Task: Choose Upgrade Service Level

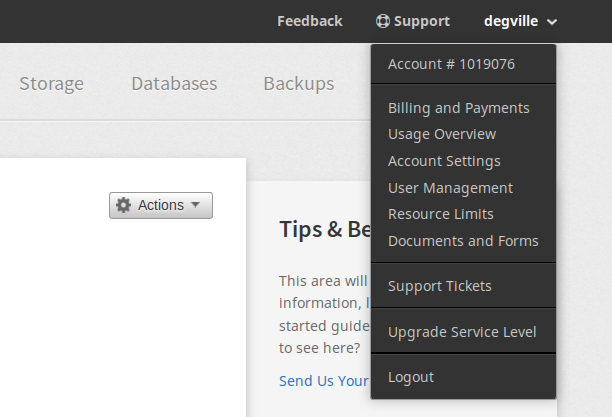Action: (462, 332)
